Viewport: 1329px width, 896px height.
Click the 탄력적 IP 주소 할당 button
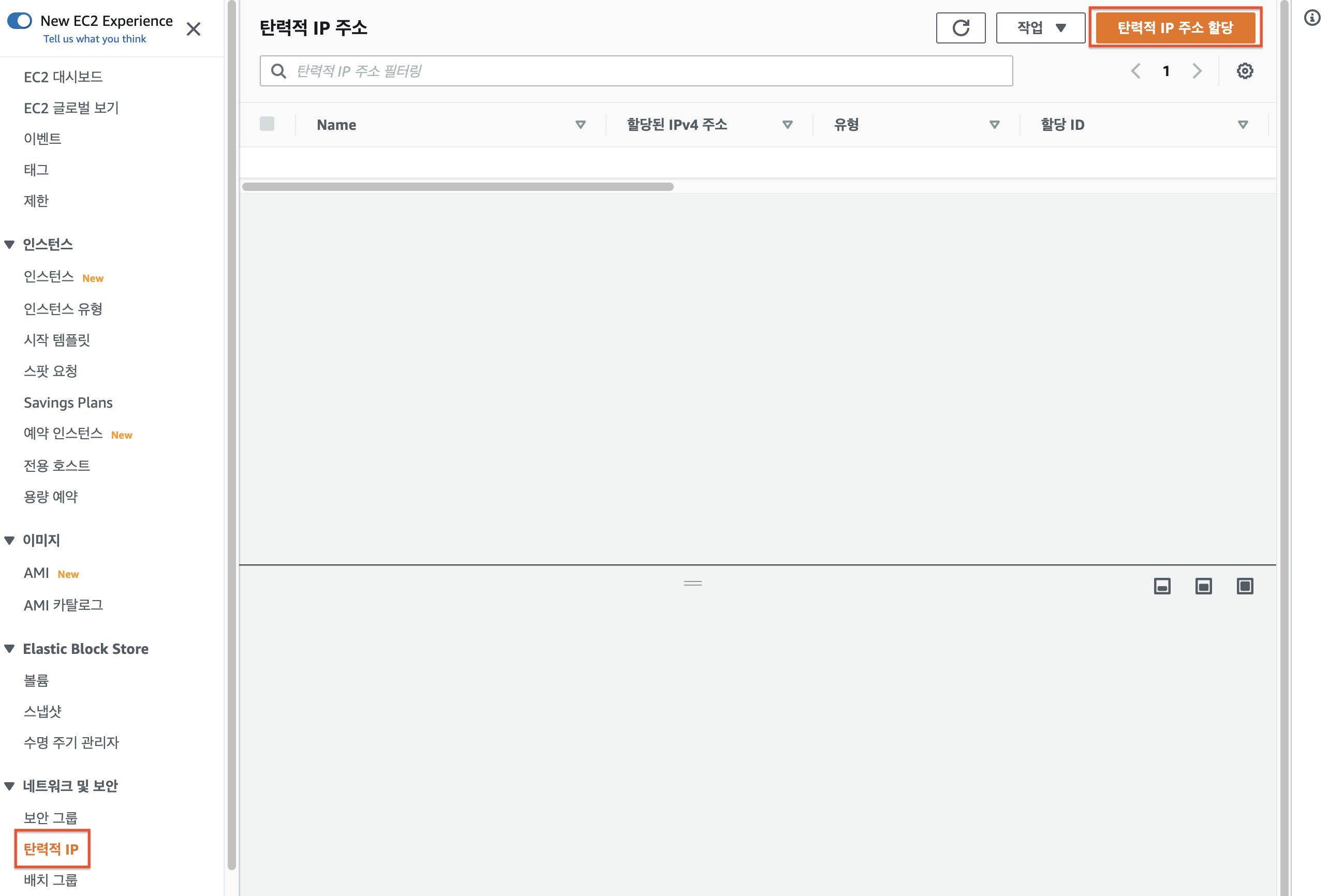click(x=1175, y=27)
